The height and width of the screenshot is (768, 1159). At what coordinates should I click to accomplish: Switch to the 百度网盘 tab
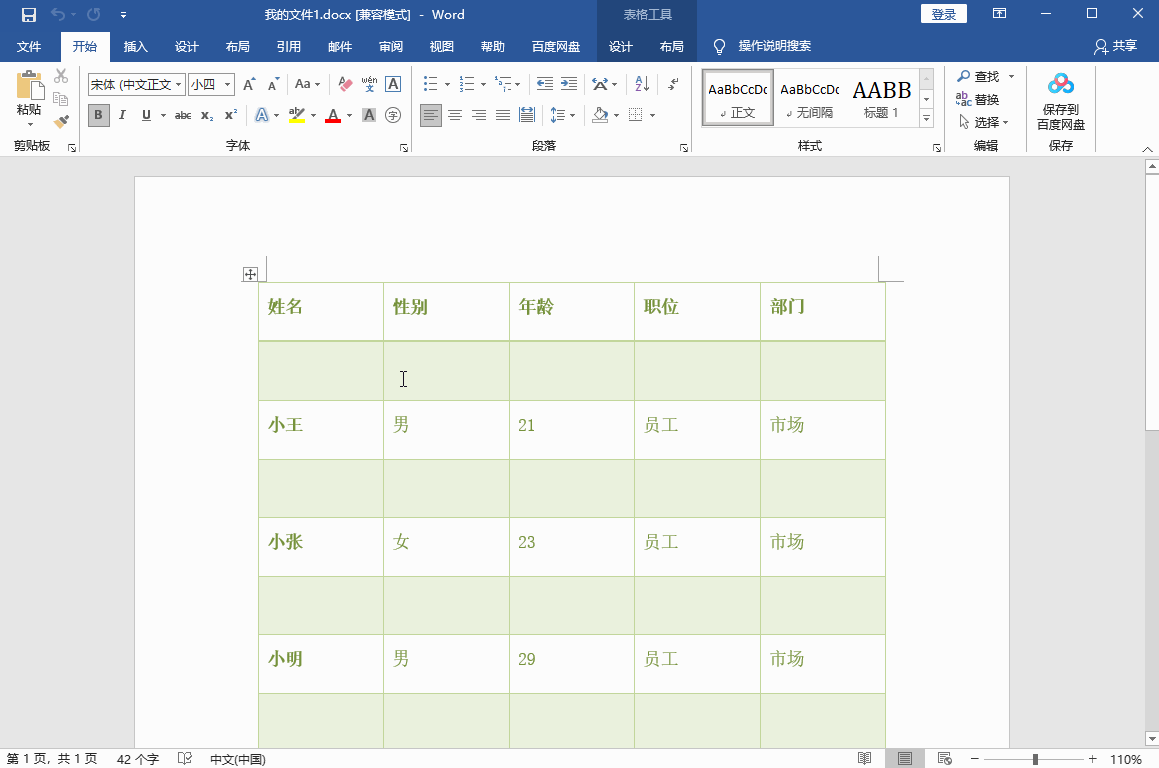556,47
